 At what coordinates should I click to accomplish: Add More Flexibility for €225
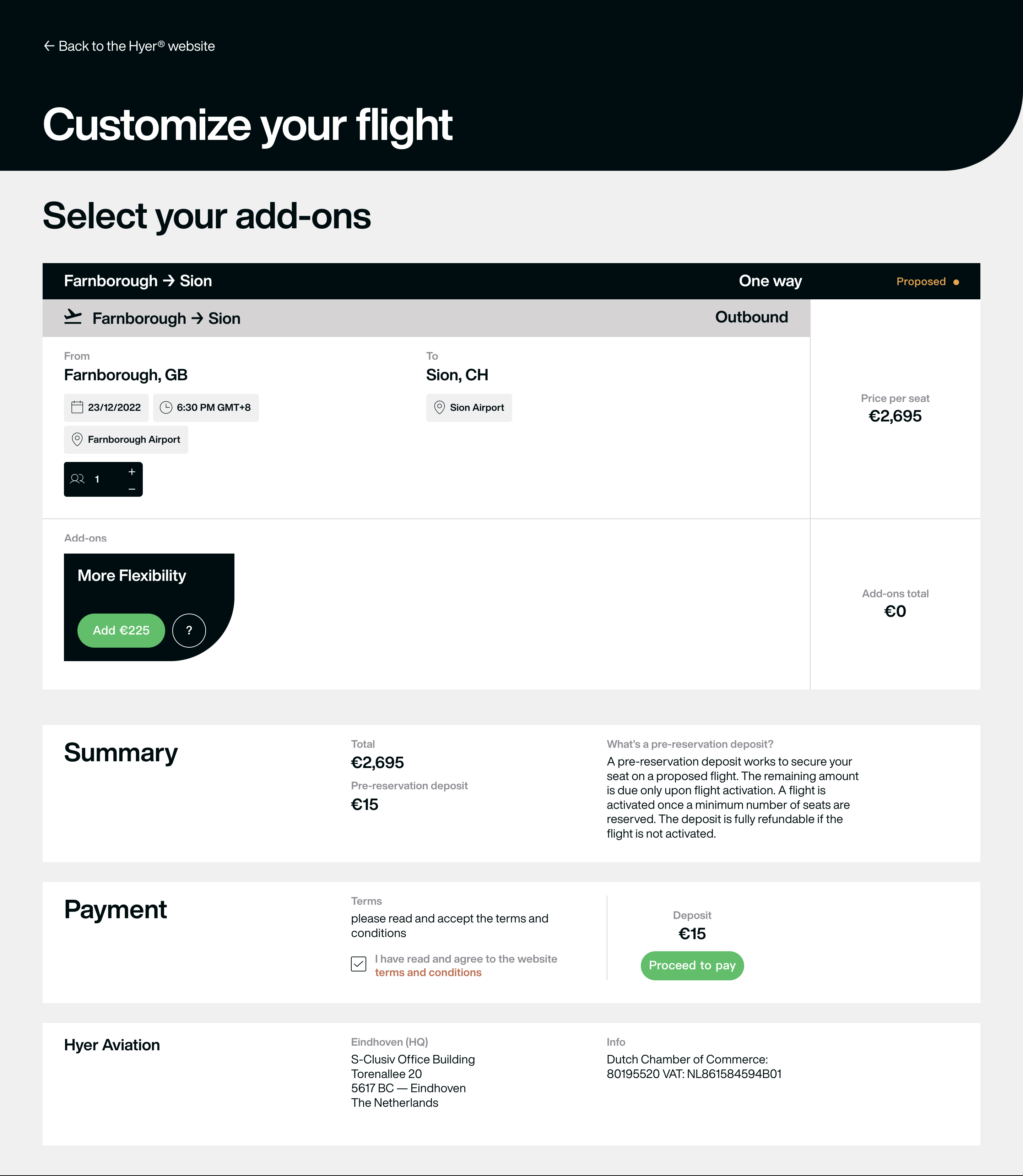[121, 631]
